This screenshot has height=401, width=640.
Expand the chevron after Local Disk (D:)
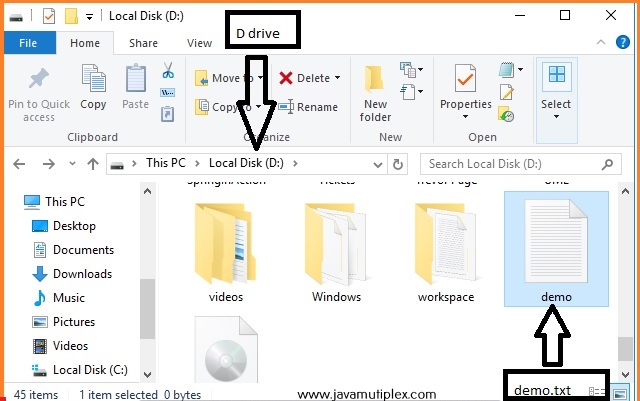point(295,164)
